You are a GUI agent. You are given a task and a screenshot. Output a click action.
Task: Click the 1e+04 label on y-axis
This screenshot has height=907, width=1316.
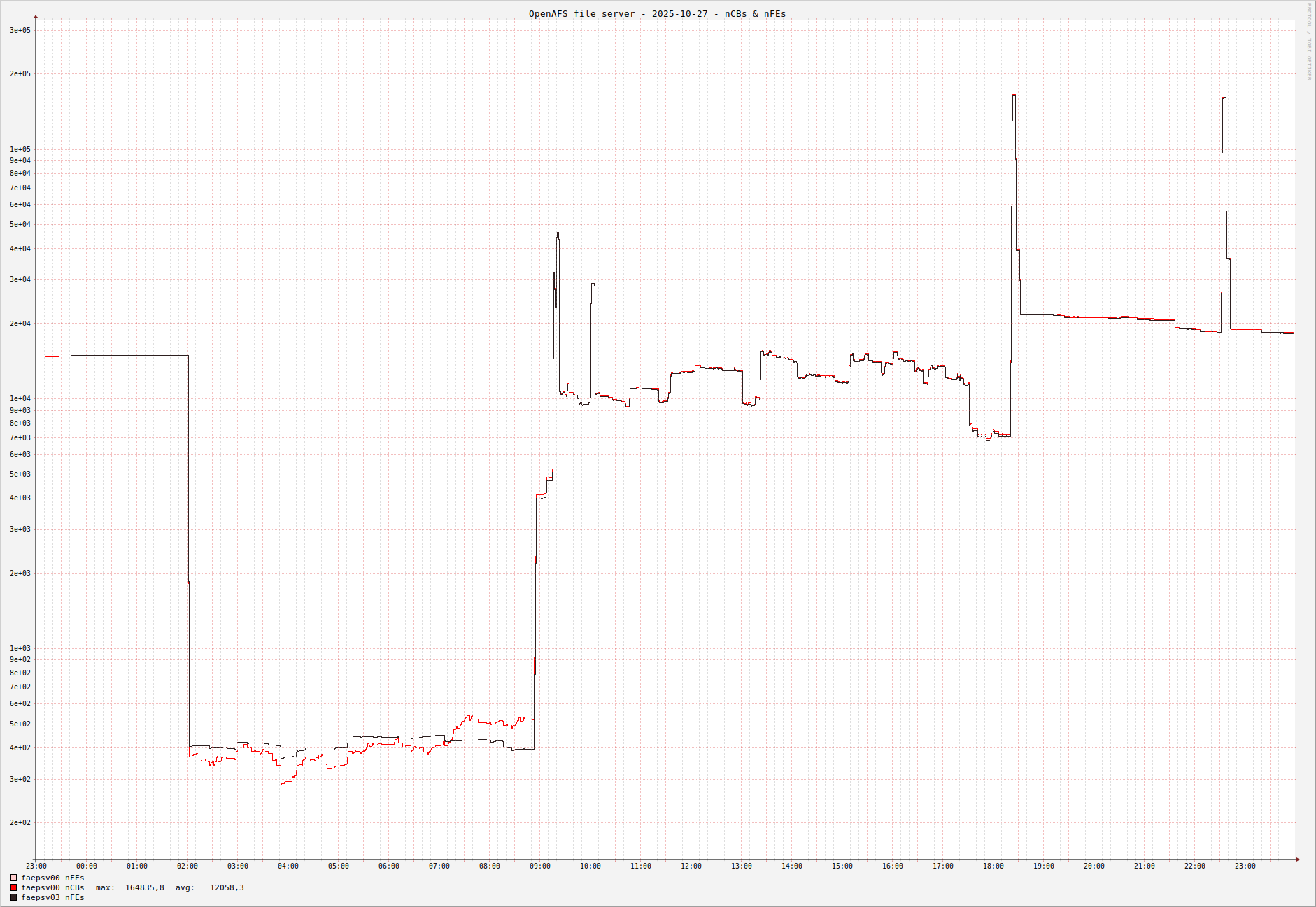[x=20, y=399]
